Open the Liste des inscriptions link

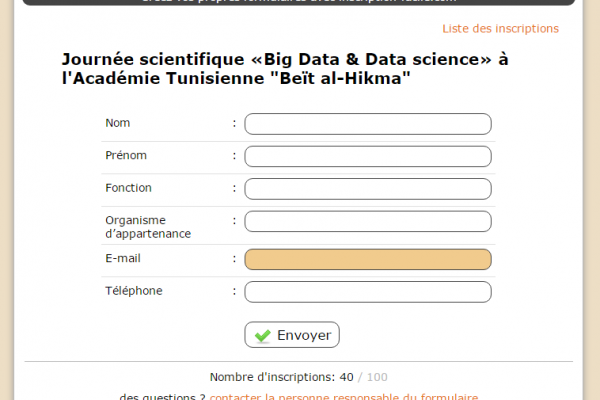501,29
